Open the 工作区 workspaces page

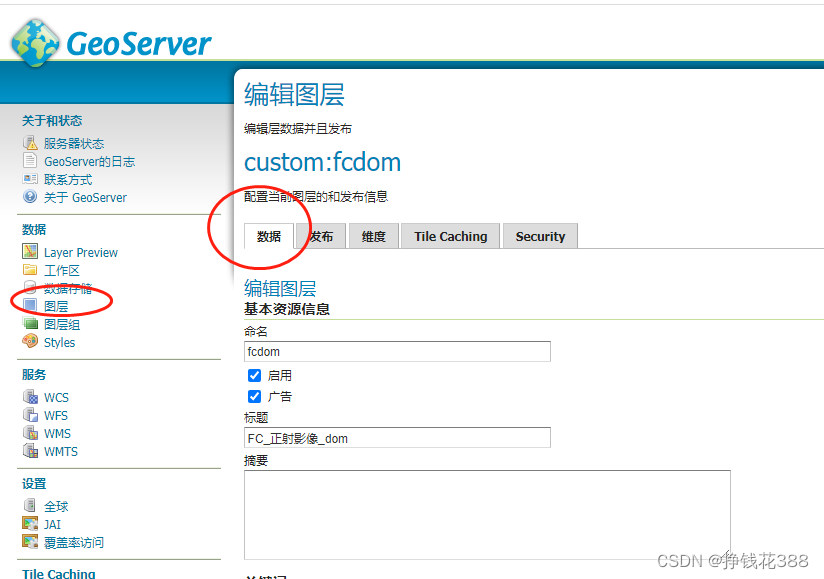63,270
